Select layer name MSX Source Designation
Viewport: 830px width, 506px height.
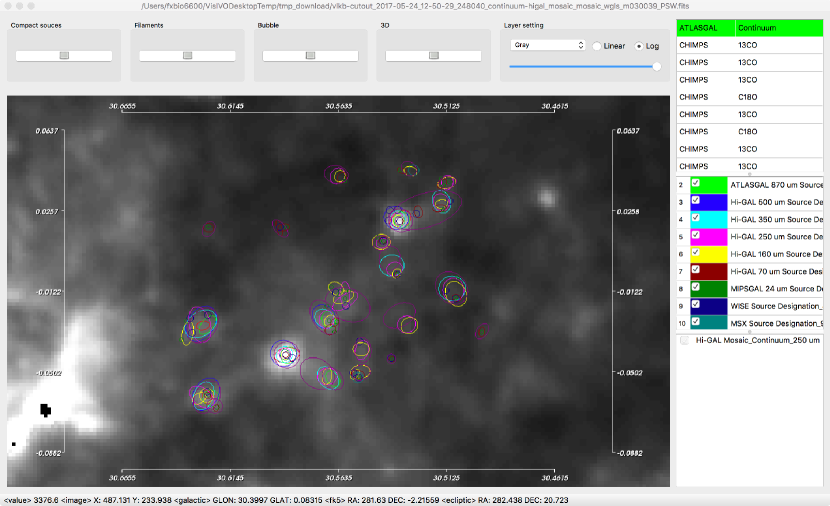coord(776,323)
